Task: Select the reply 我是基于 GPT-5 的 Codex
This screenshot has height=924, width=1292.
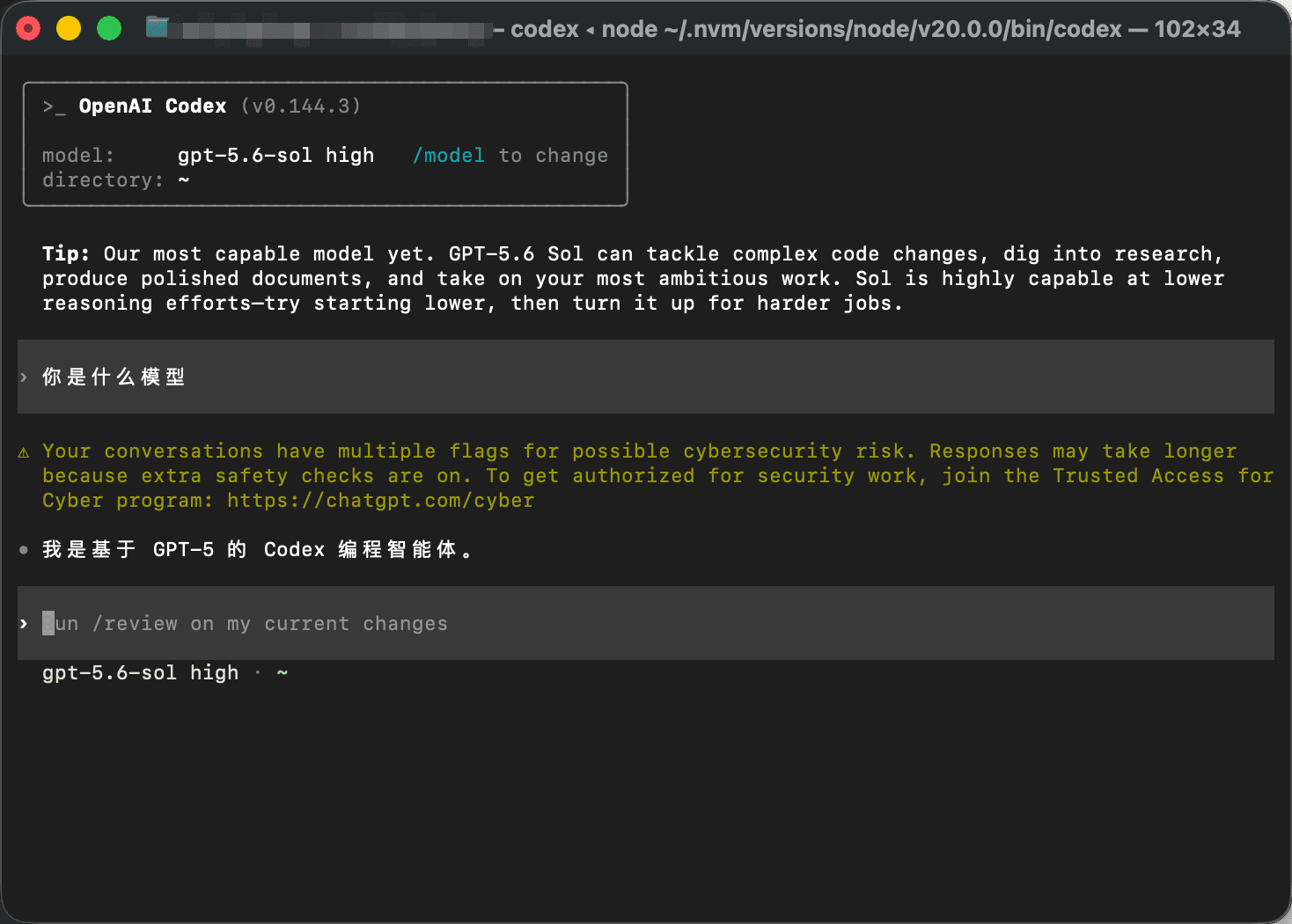Action: 257,550
